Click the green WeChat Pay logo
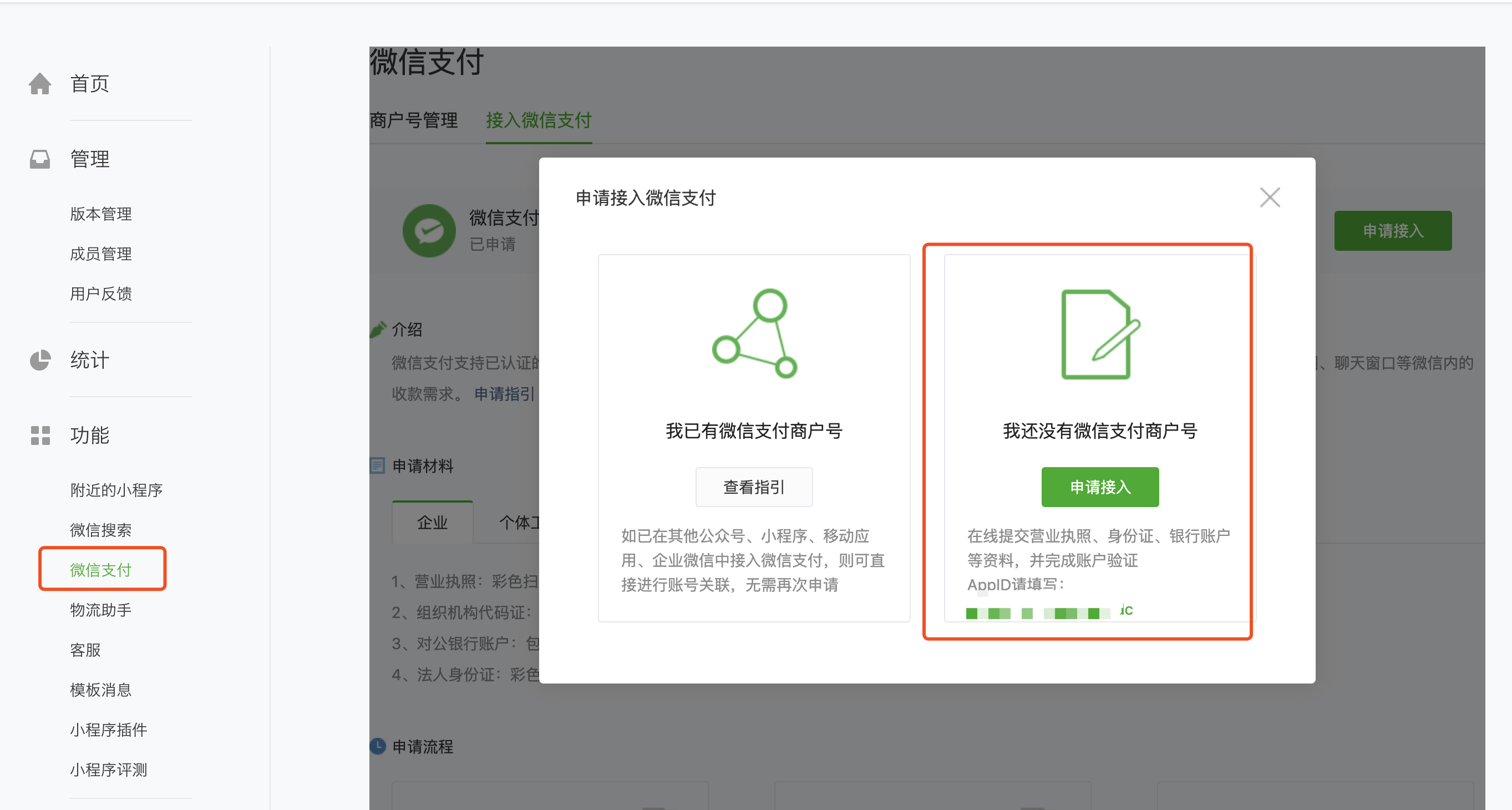 (x=429, y=231)
